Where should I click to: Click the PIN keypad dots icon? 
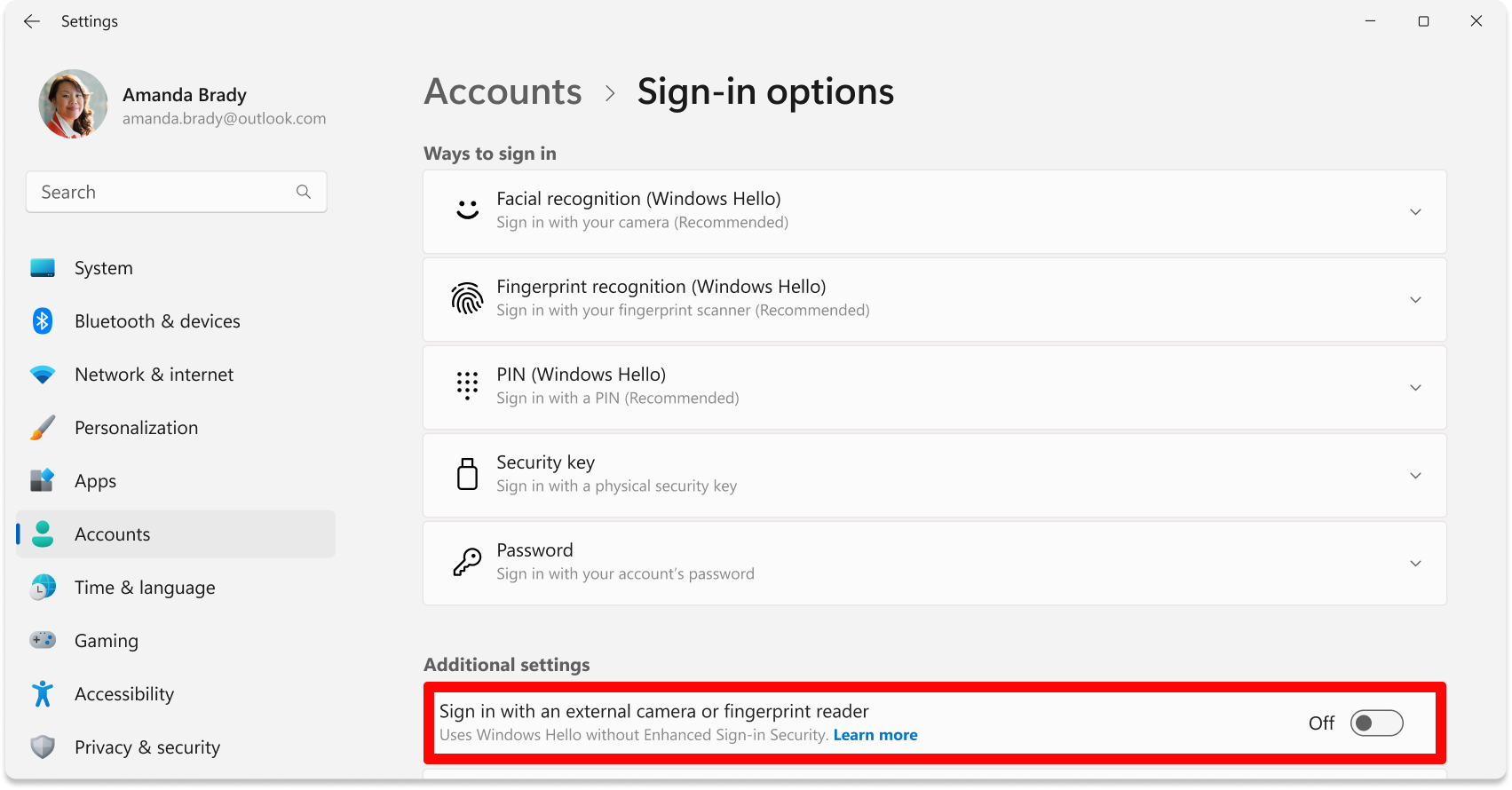467,386
